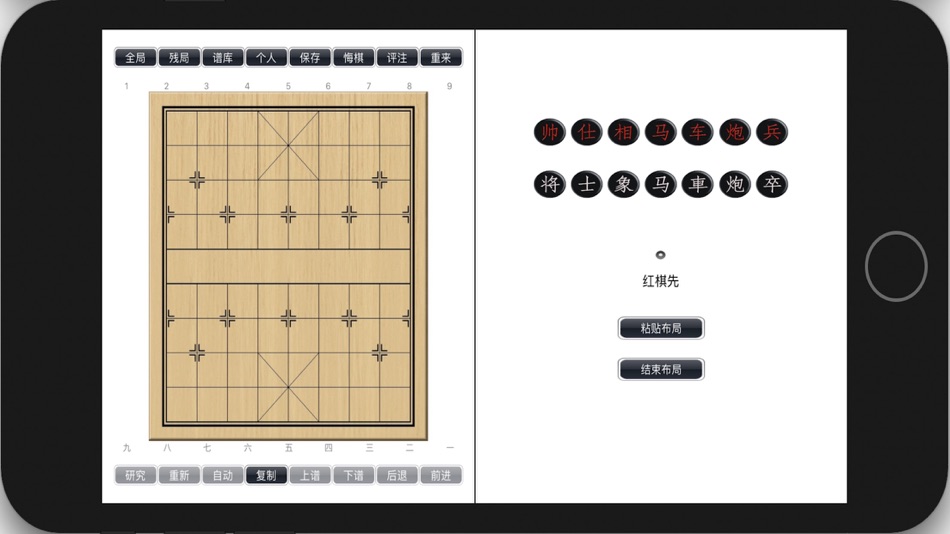
Task: Pick the red 仕 advisor piece
Action: pos(586,132)
